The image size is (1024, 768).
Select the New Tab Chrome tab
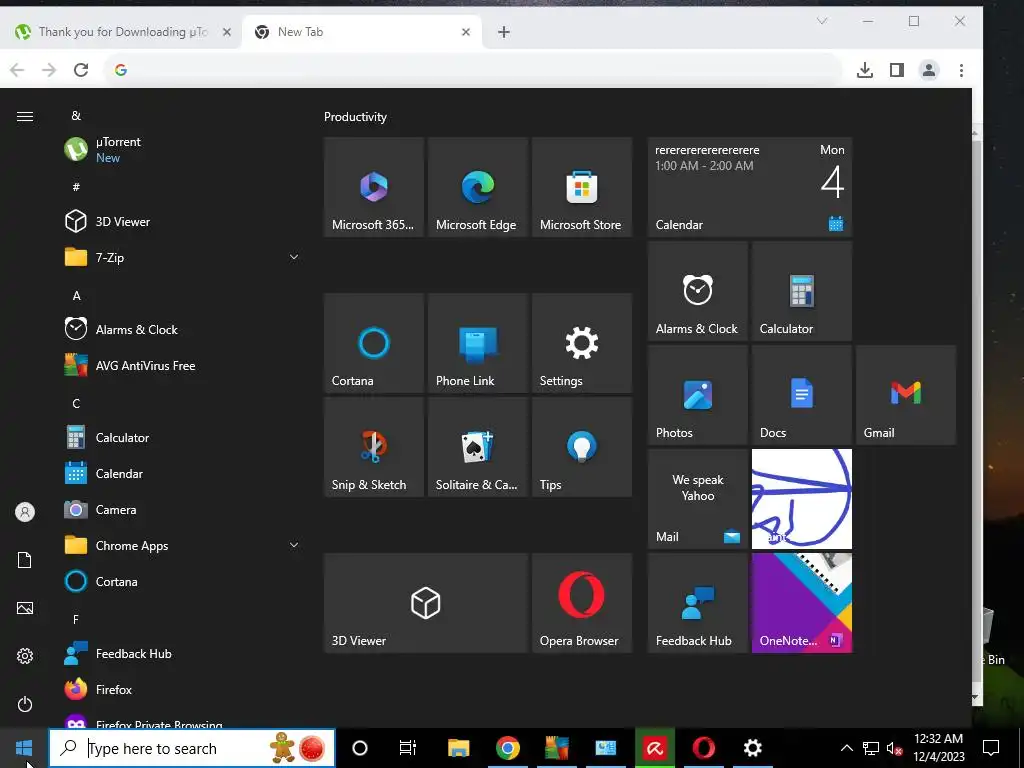click(x=361, y=32)
